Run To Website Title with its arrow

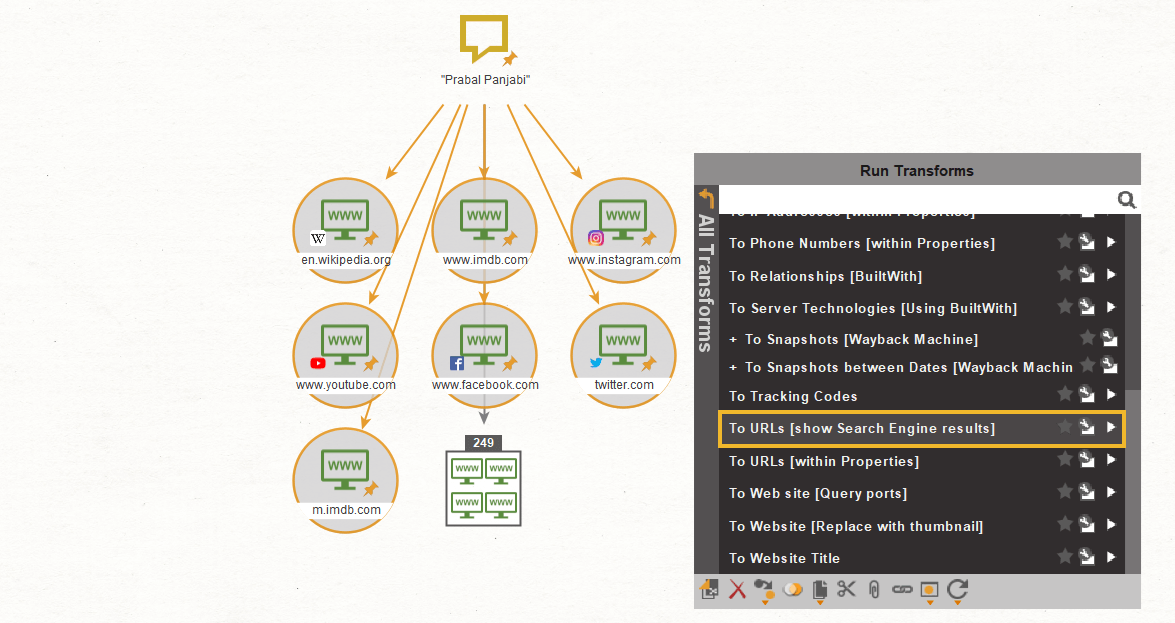(1111, 557)
